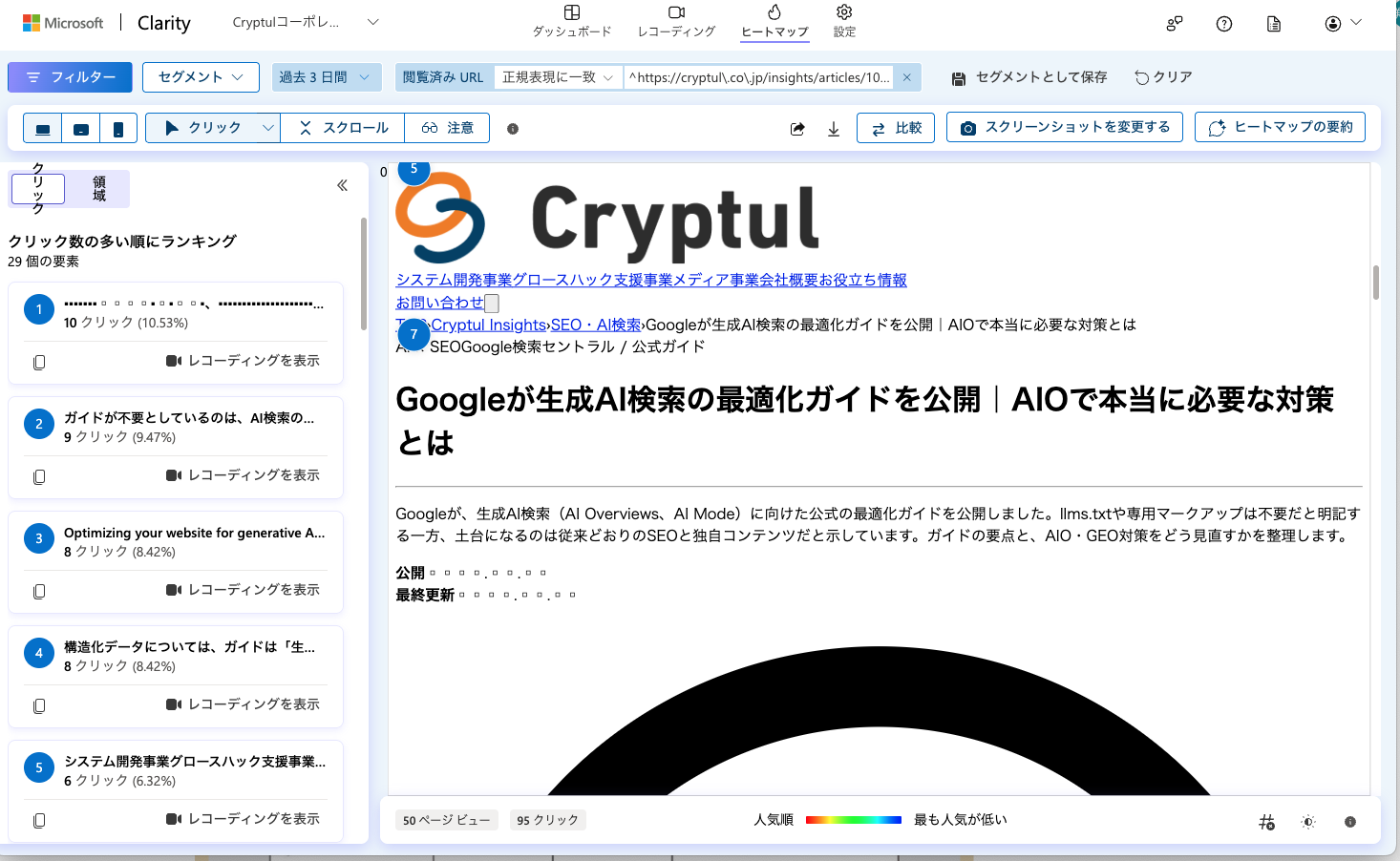The height and width of the screenshot is (861, 1400).
Task: Select Optimizing your website for generative element
Action: click(195, 533)
